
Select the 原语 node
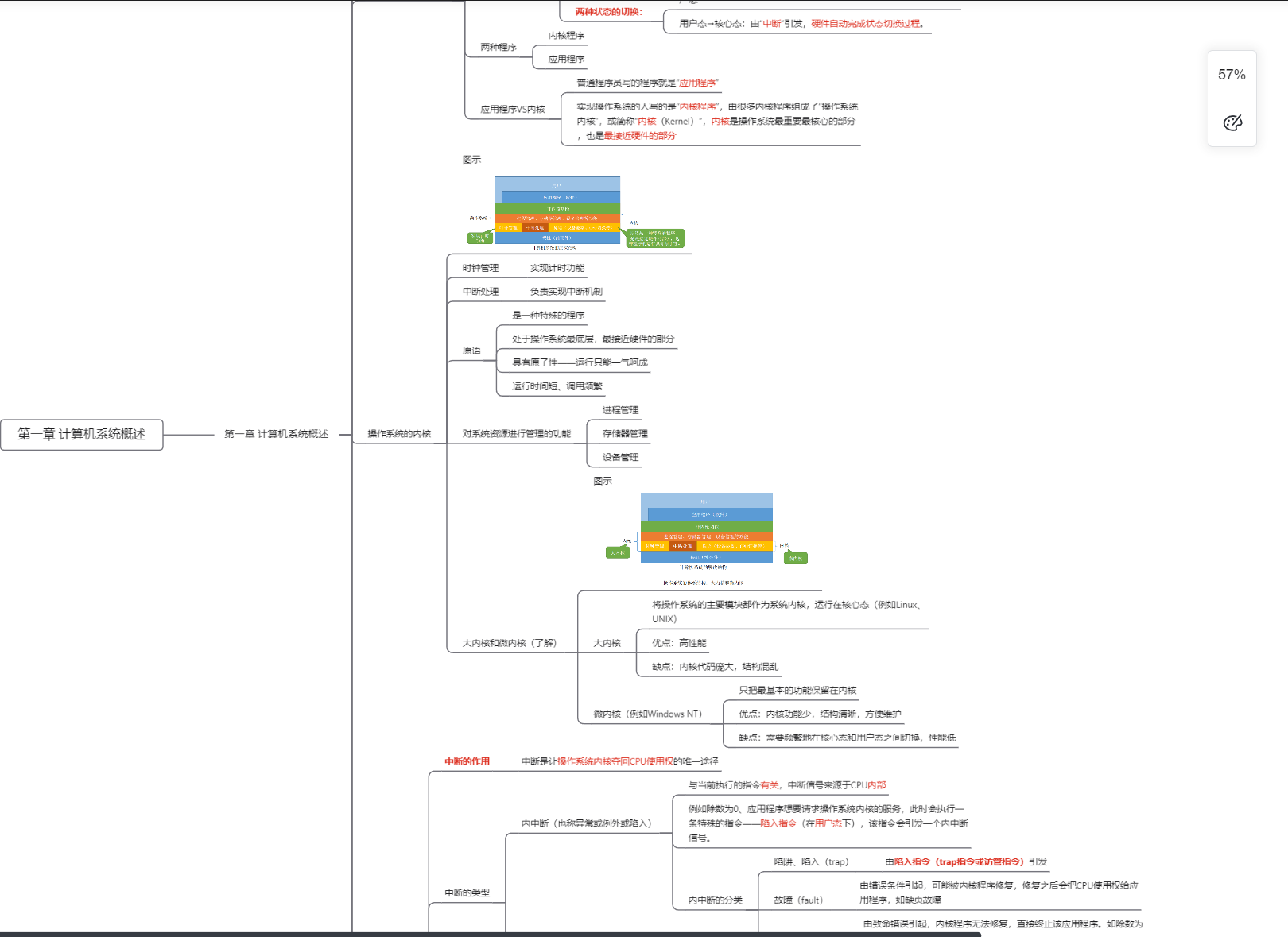[x=471, y=350]
